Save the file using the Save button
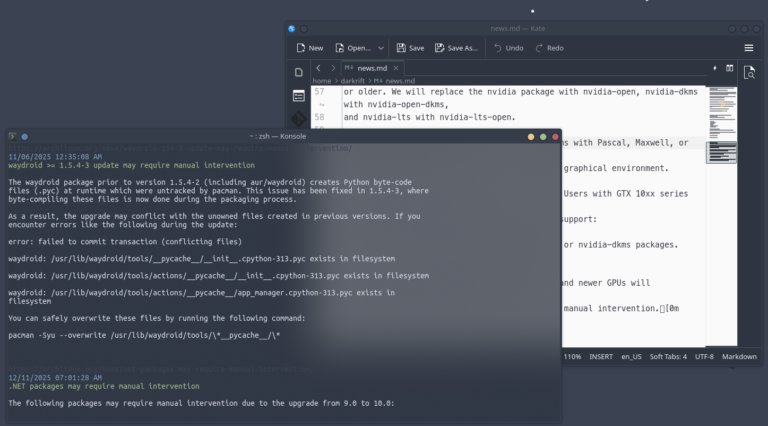The height and width of the screenshot is (426, 768). 410,47
